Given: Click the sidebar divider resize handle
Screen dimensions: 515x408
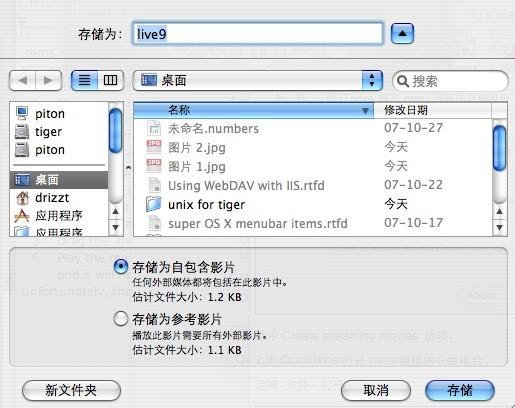Looking at the screenshot, I should tap(128, 168).
